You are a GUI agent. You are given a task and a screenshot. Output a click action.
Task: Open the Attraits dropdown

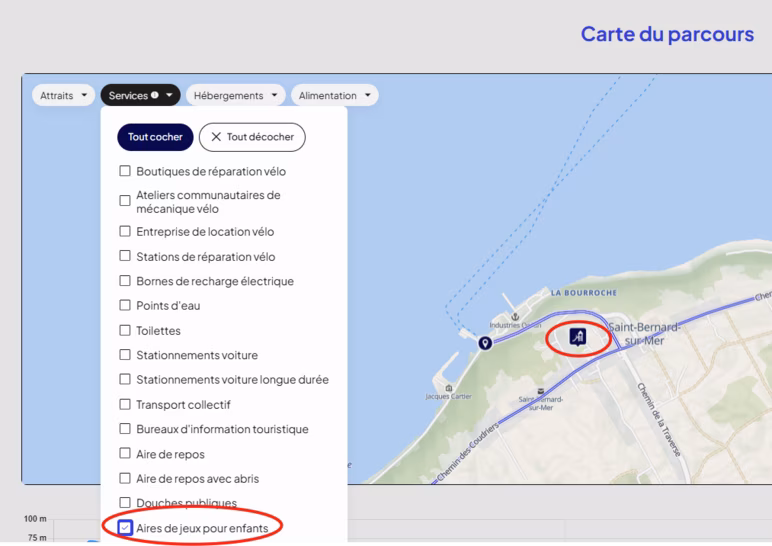(x=63, y=96)
